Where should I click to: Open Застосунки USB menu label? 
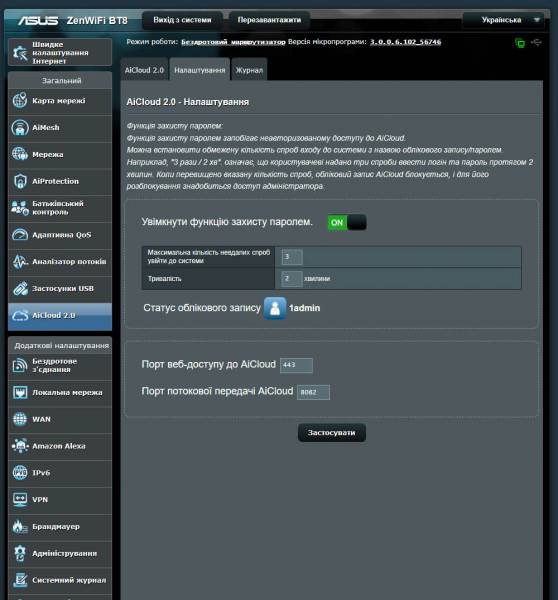pyautogui.click(x=63, y=289)
